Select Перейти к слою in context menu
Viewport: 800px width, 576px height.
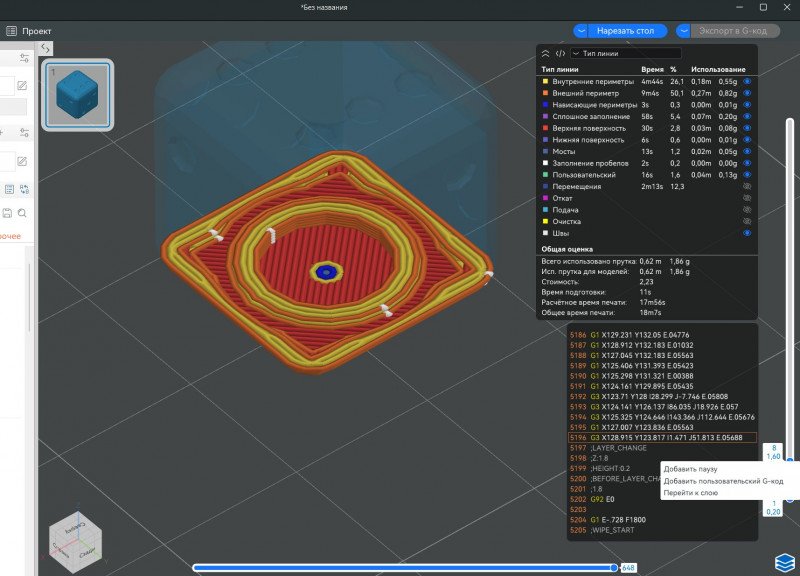tap(691, 493)
